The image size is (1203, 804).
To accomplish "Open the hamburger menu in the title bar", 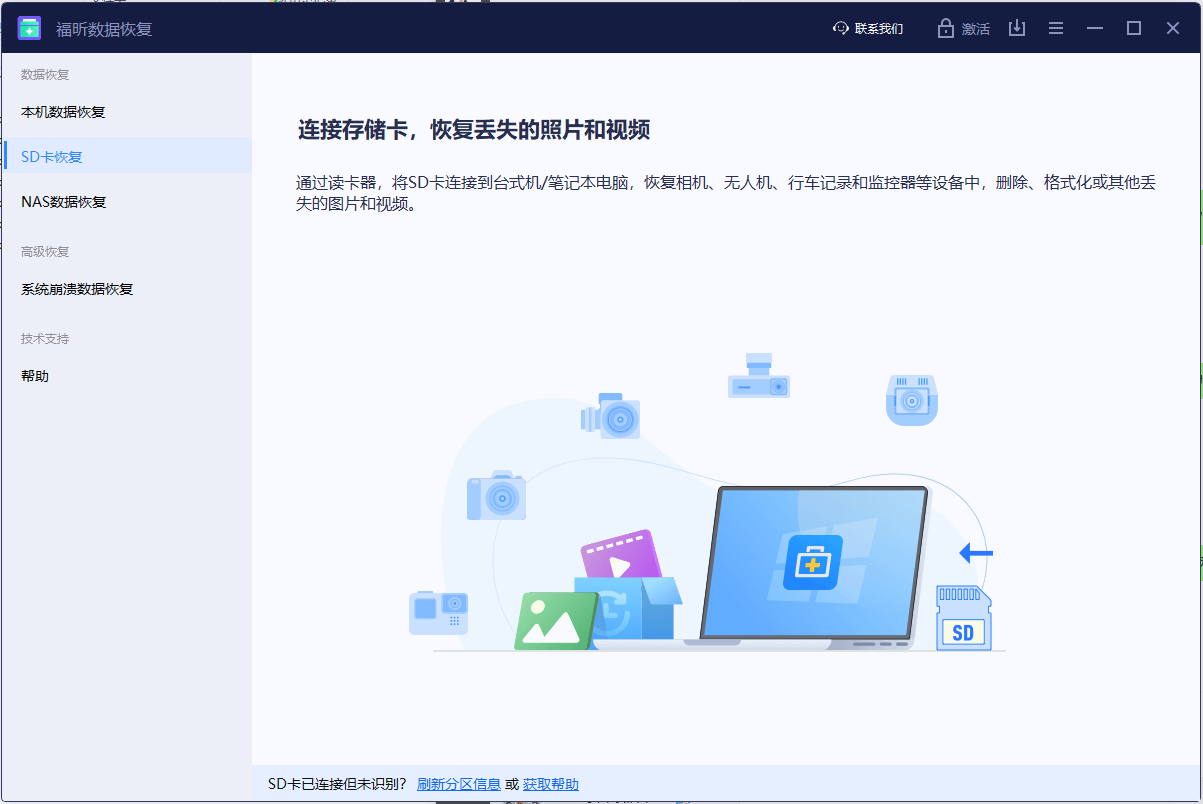I will pyautogui.click(x=1055, y=28).
